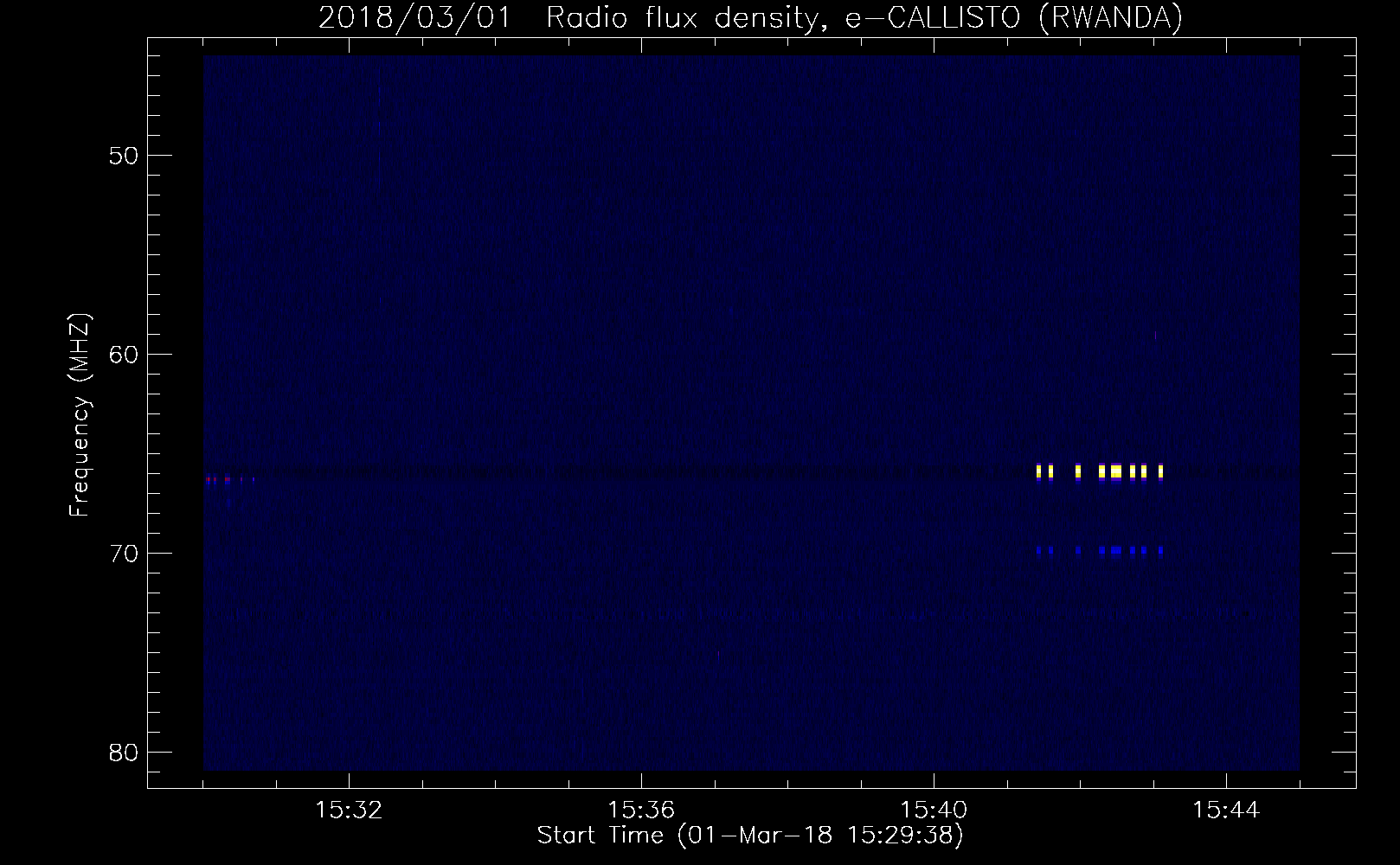Click the 50 frequency tick label
This screenshot has height=865, width=1400.
pos(125,156)
